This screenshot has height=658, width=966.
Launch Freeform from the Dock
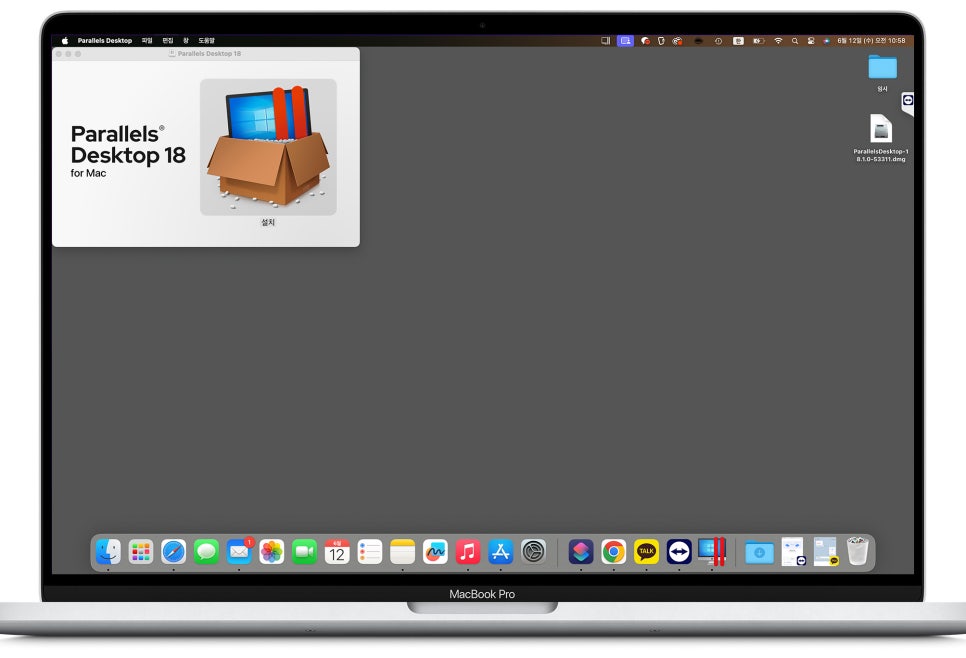[x=436, y=551]
